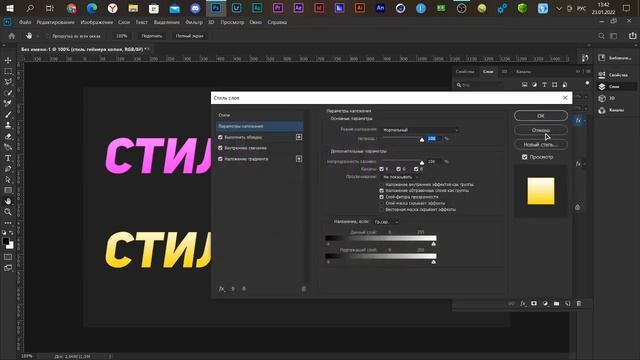Select the Brush tool in toolbar
The width and height of the screenshot is (640, 360).
pos(8,114)
